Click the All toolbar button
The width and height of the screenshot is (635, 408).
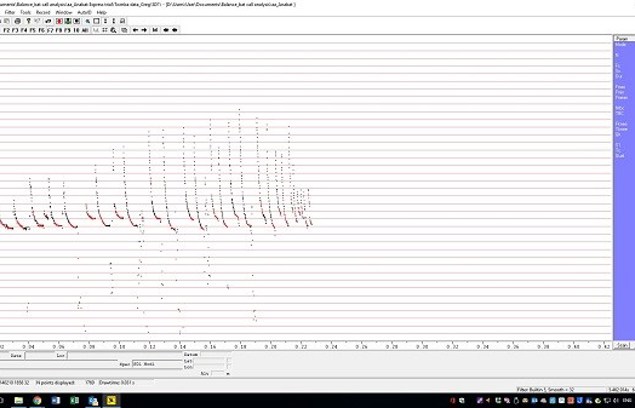85,30
